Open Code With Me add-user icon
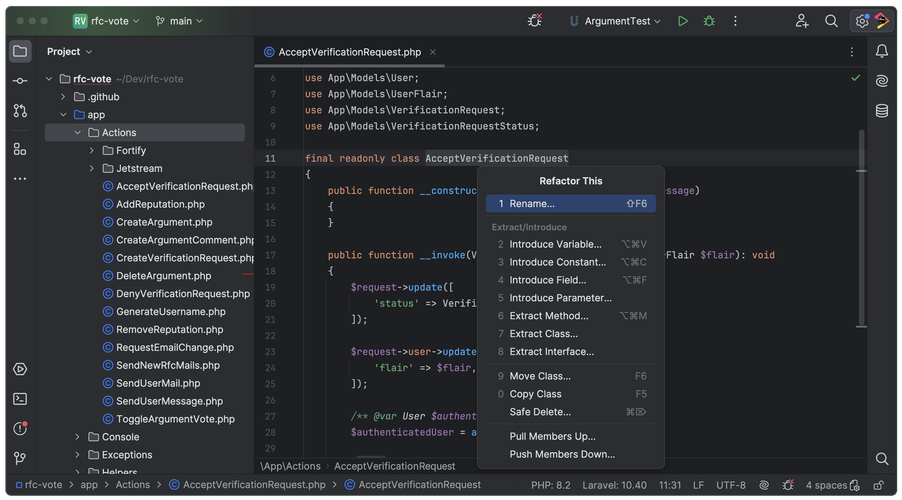 click(x=802, y=21)
